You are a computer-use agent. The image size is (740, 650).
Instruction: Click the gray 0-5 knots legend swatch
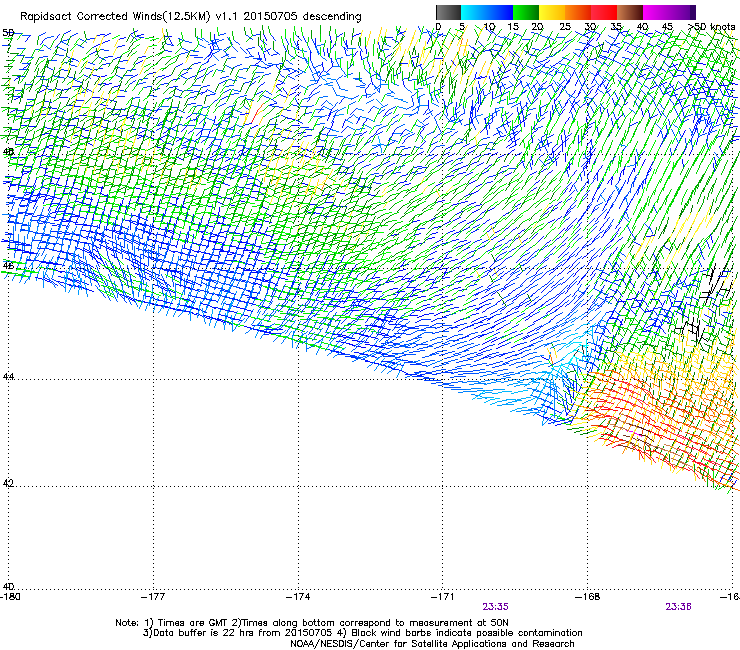pos(448,12)
